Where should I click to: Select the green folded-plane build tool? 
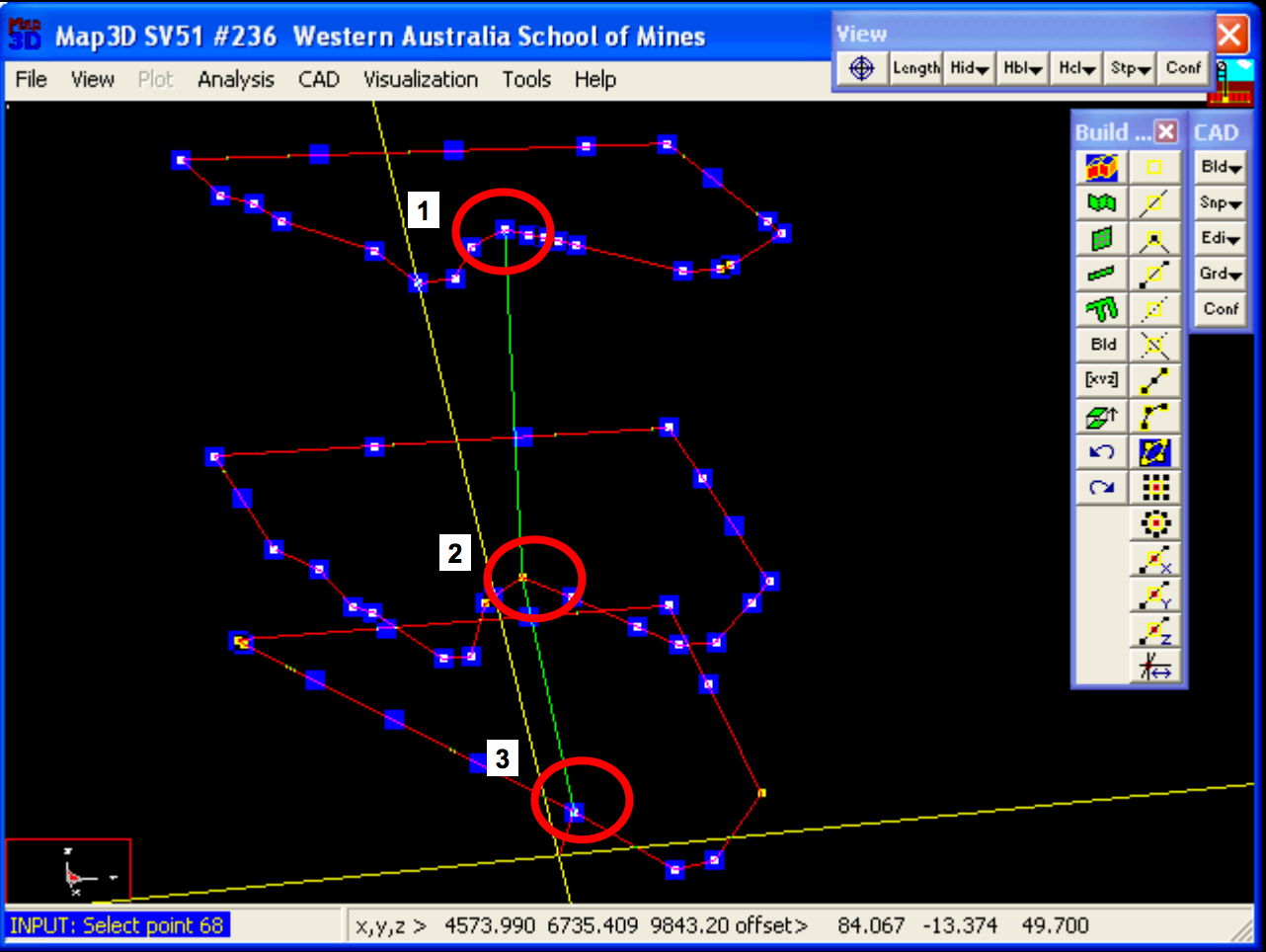(1102, 202)
